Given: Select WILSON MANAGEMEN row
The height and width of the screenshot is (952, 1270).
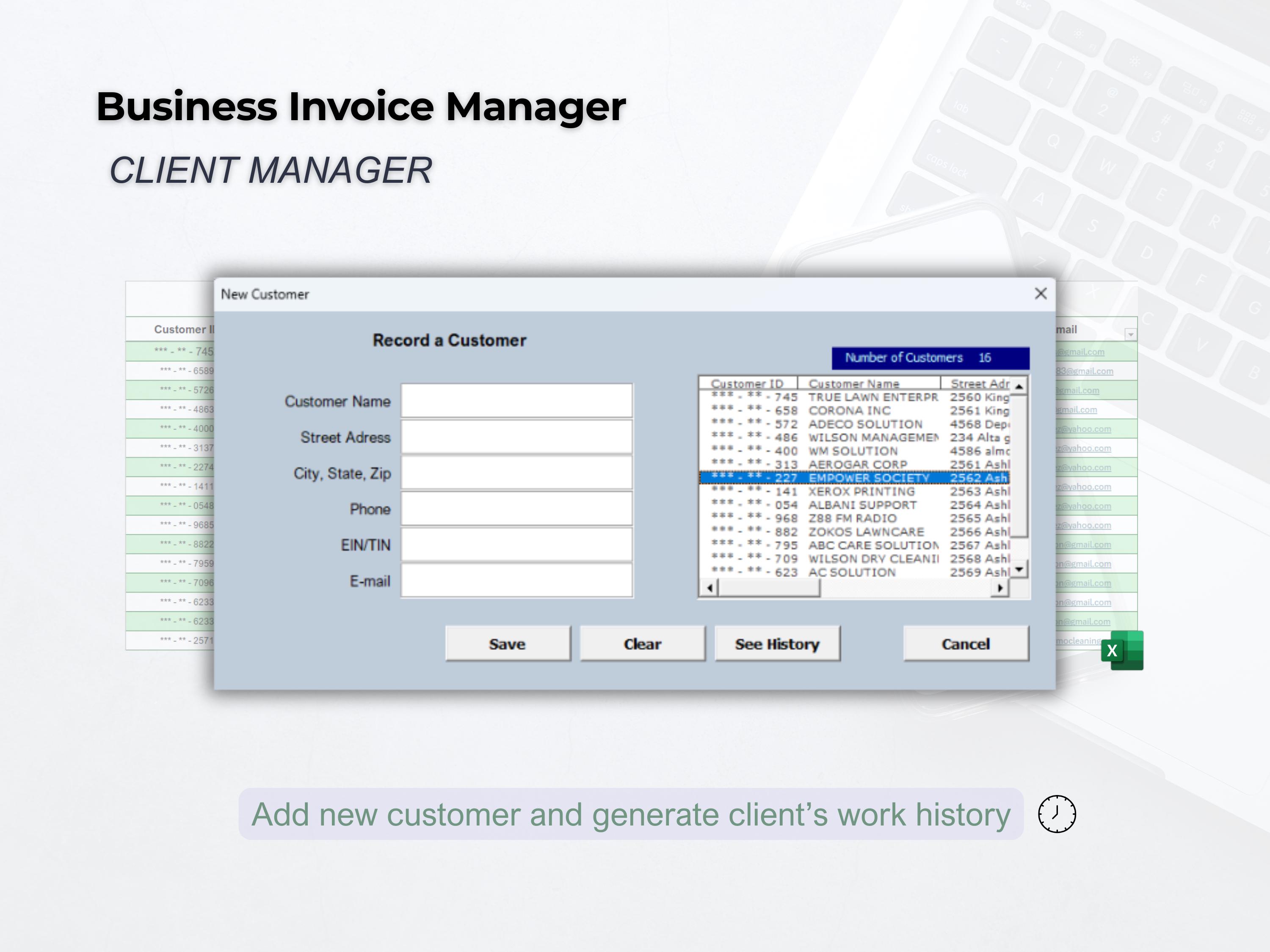Looking at the screenshot, I should (855, 438).
